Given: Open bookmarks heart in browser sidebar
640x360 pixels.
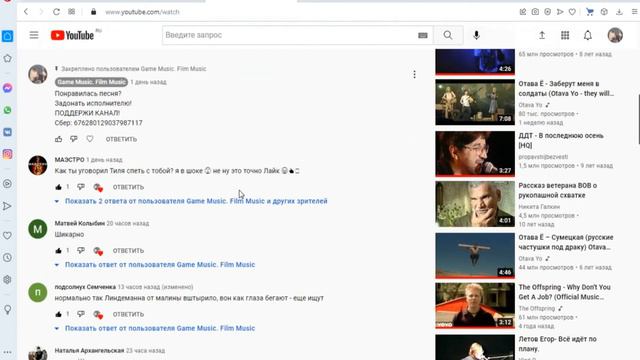Looking at the screenshot, I should pos(7,236).
